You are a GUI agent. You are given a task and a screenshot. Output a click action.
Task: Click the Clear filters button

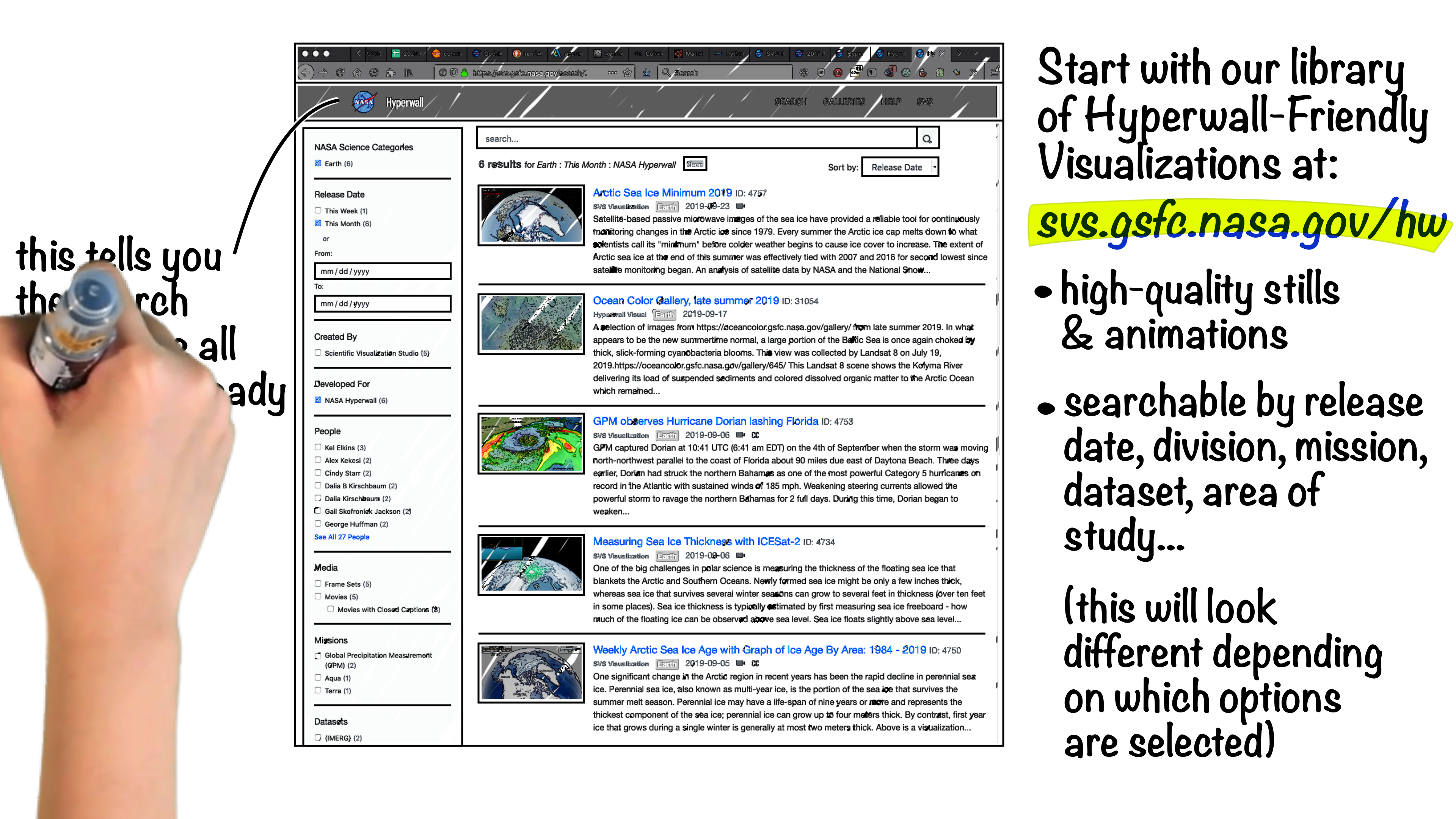[x=695, y=165]
